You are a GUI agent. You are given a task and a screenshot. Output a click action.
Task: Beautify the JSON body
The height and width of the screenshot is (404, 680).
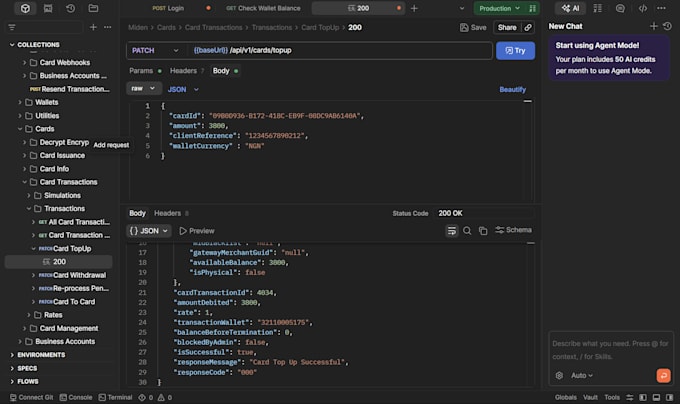tap(512, 89)
